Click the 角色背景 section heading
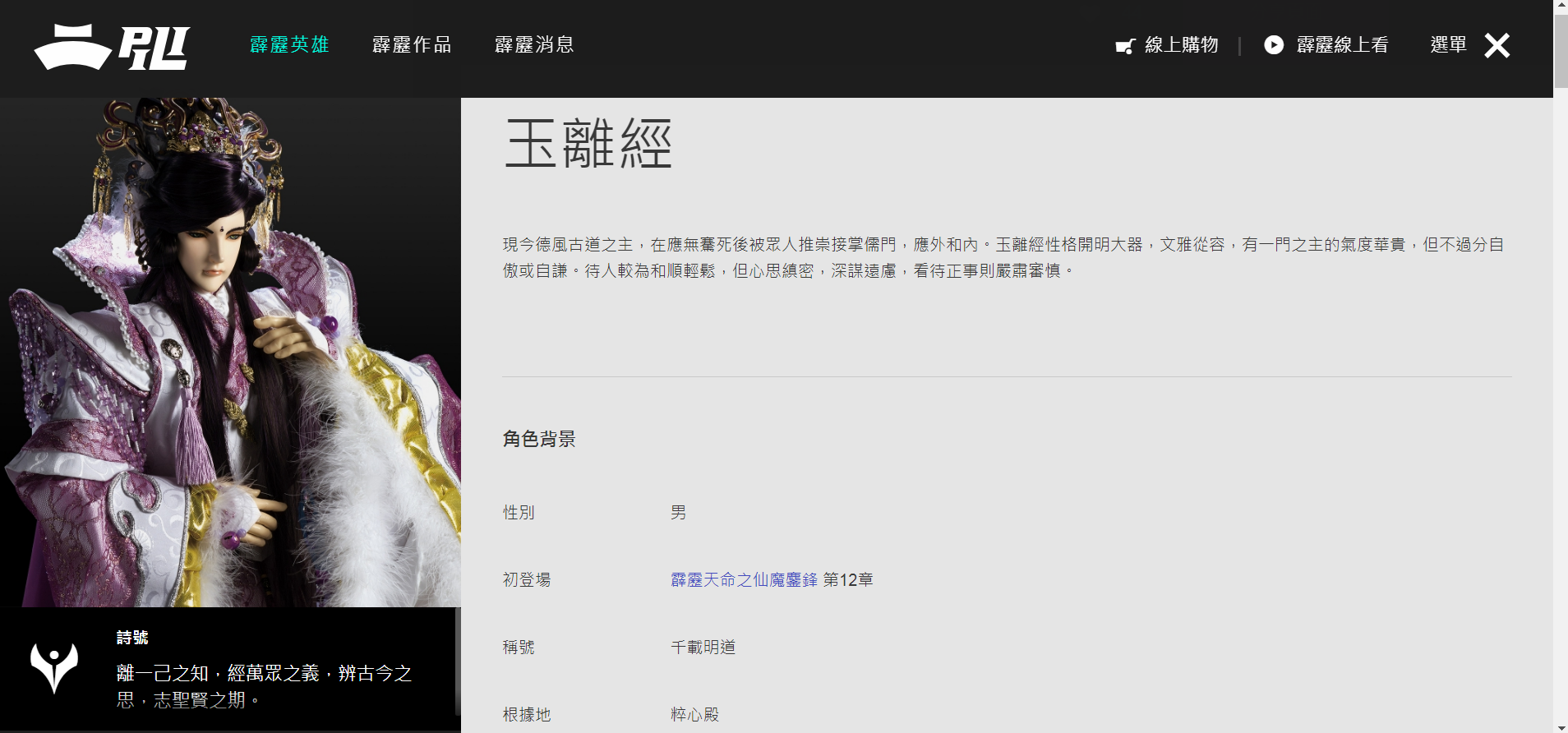 coord(539,440)
